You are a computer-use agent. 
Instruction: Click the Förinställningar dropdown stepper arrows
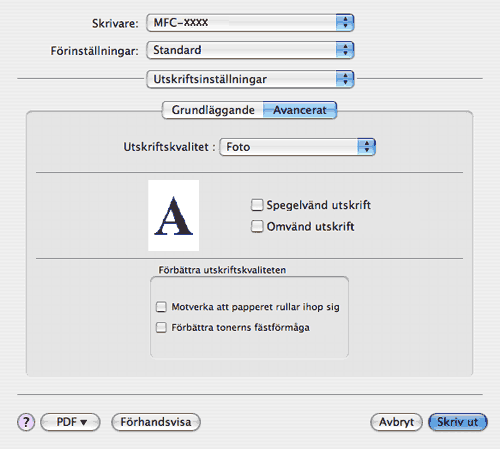click(x=345, y=50)
